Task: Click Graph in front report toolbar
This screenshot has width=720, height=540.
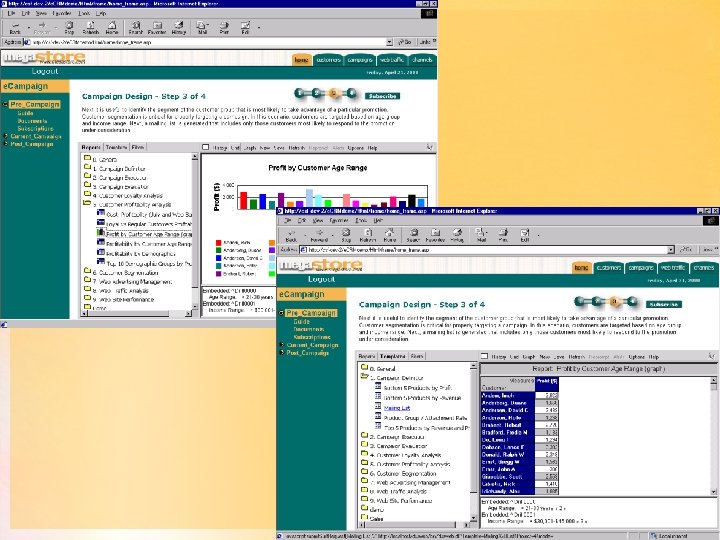Action: [x=529, y=356]
